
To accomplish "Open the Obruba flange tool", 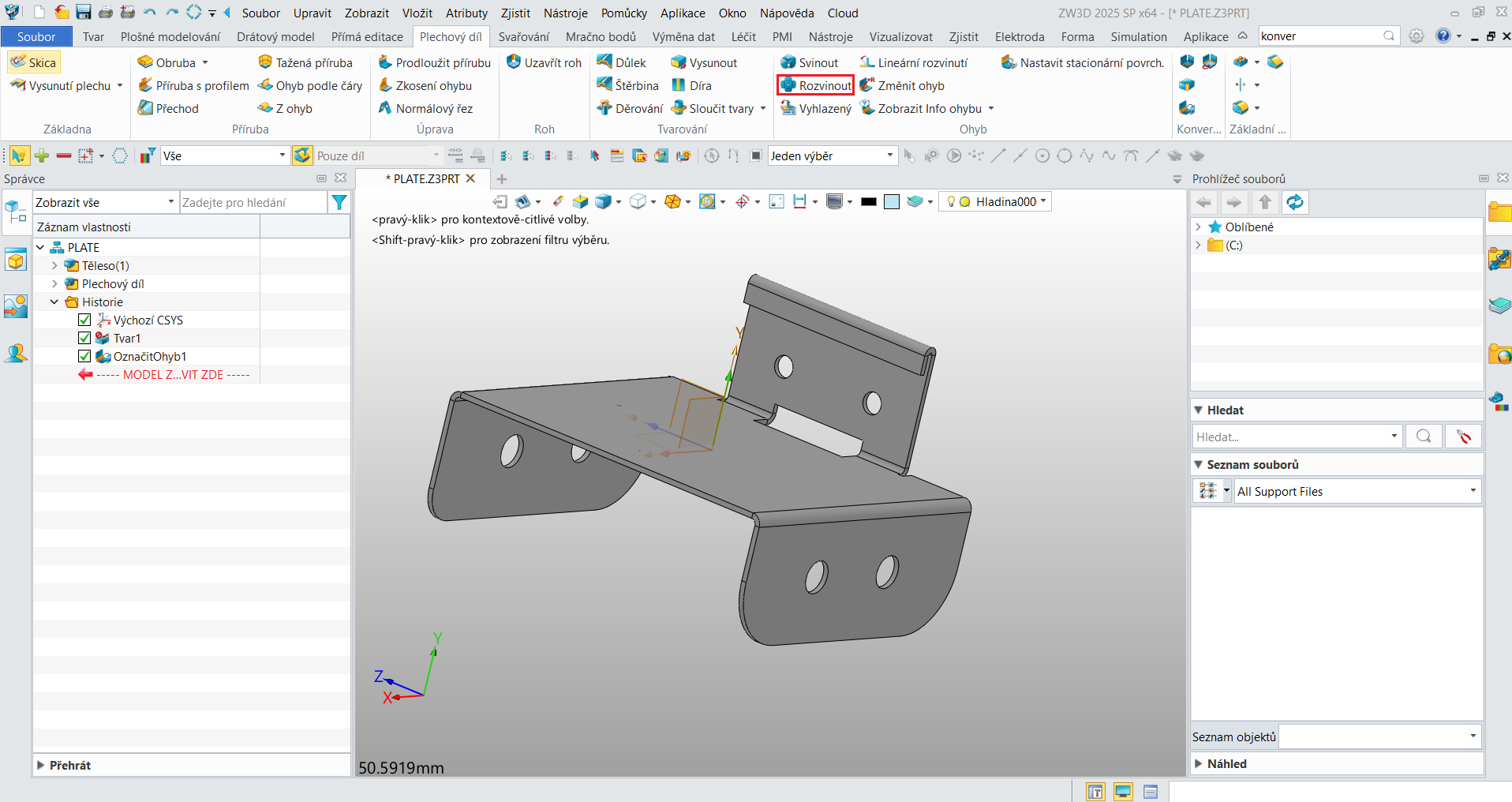I will coord(167,62).
